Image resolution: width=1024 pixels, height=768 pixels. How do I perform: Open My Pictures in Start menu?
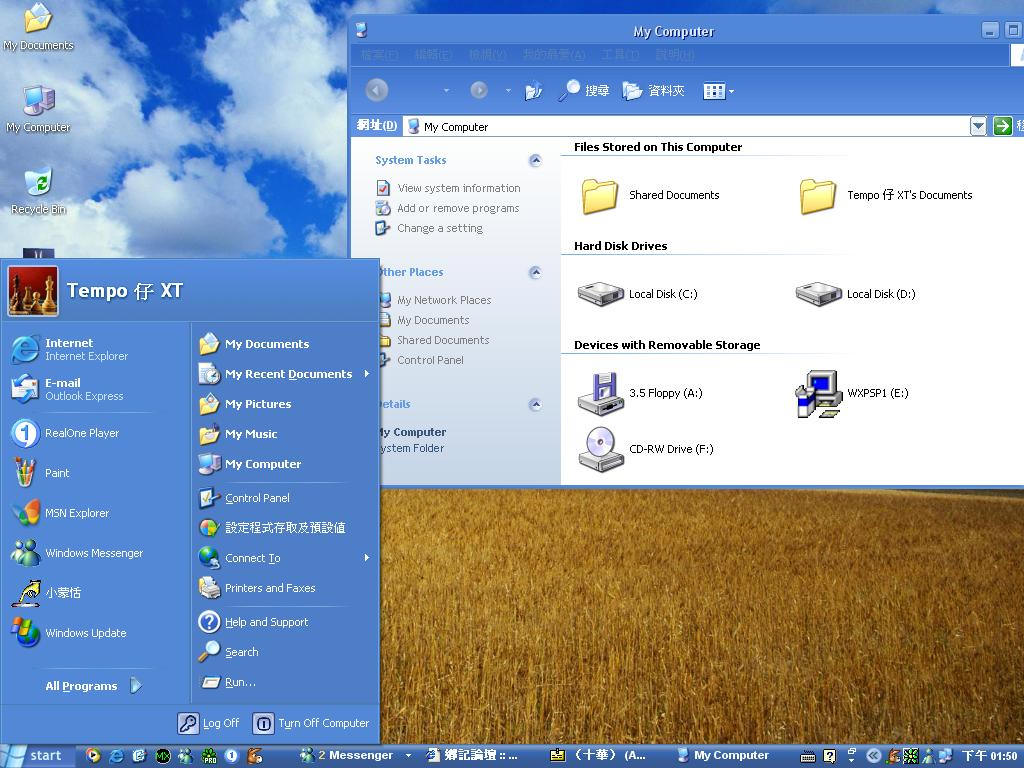(246, 404)
